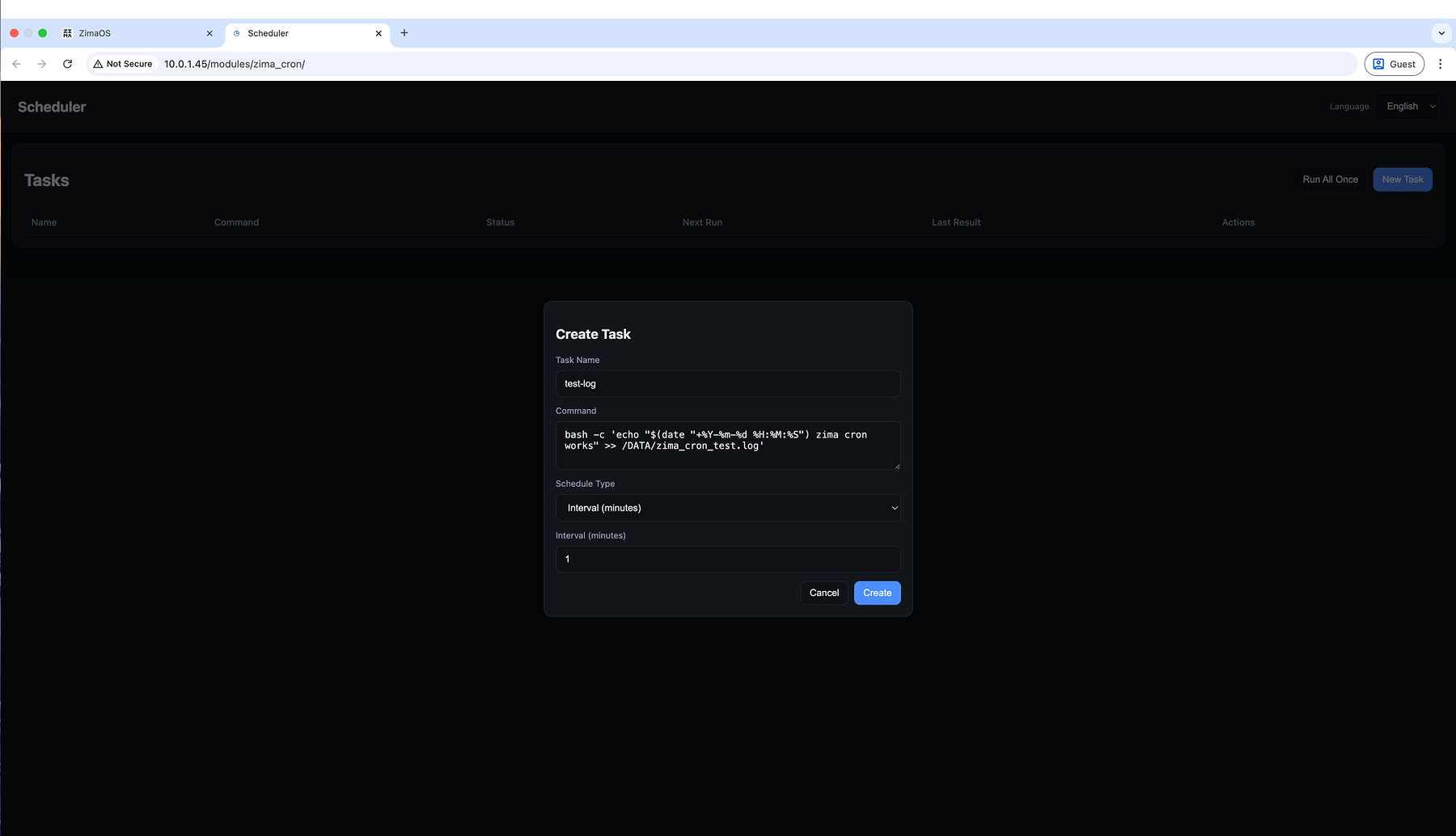The width and height of the screenshot is (1456, 836).
Task: Click the browser forward arrow icon
Action: [42, 64]
